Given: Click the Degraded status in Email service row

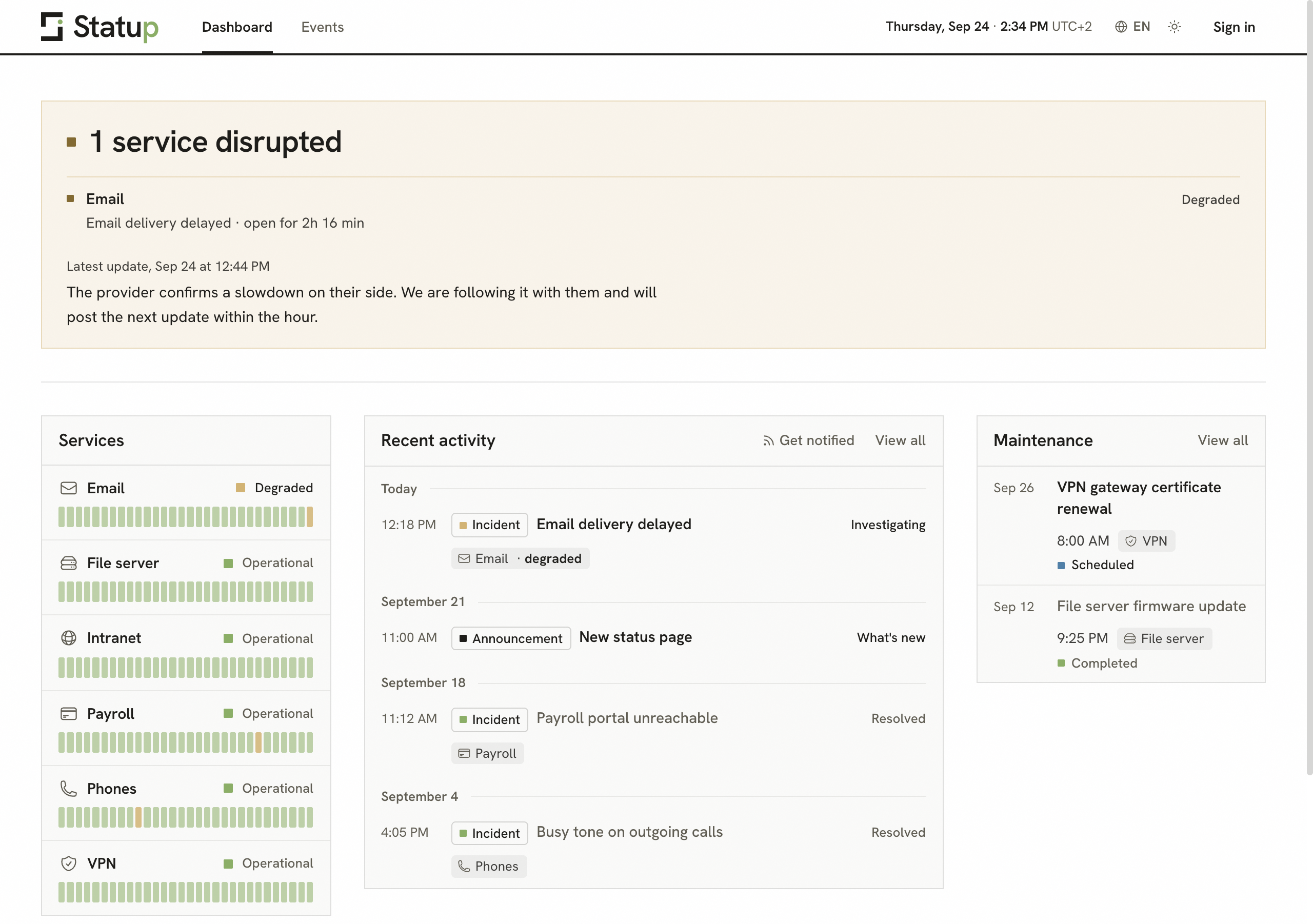Looking at the screenshot, I should [x=274, y=488].
